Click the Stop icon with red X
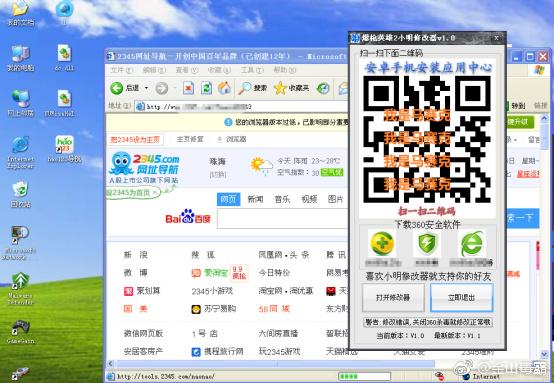Image resolution: width=554 pixels, height=383 pixels. 188,88
